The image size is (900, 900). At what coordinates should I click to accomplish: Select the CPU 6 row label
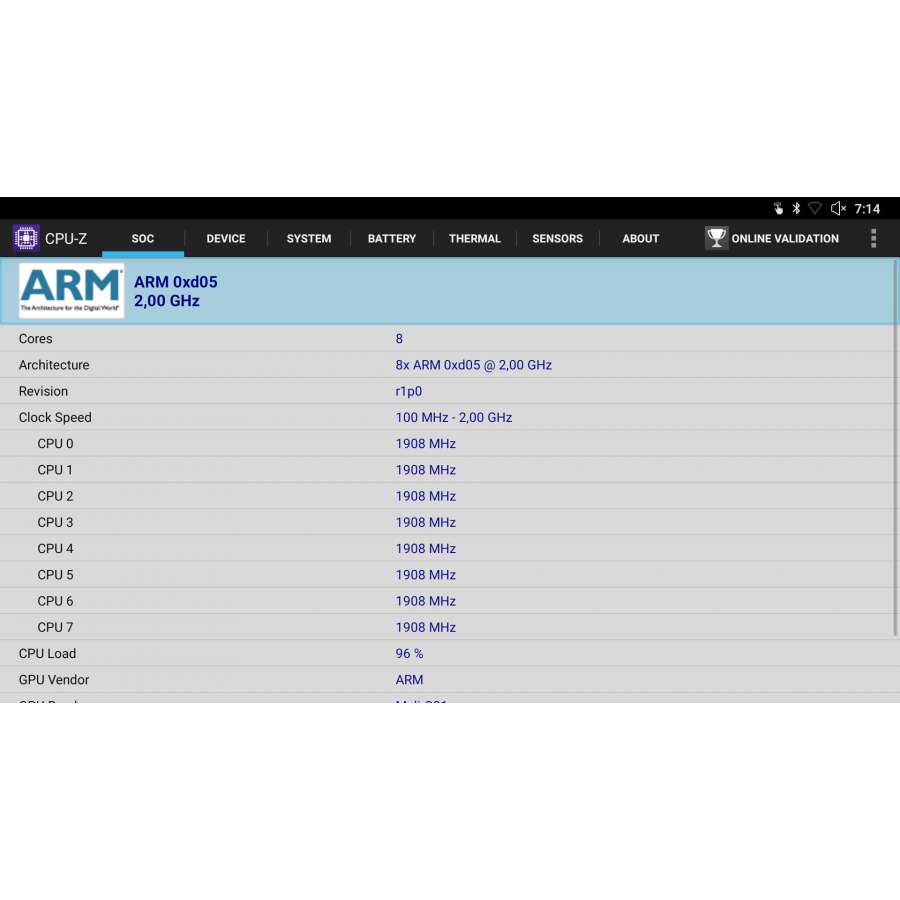pyautogui.click(x=55, y=601)
